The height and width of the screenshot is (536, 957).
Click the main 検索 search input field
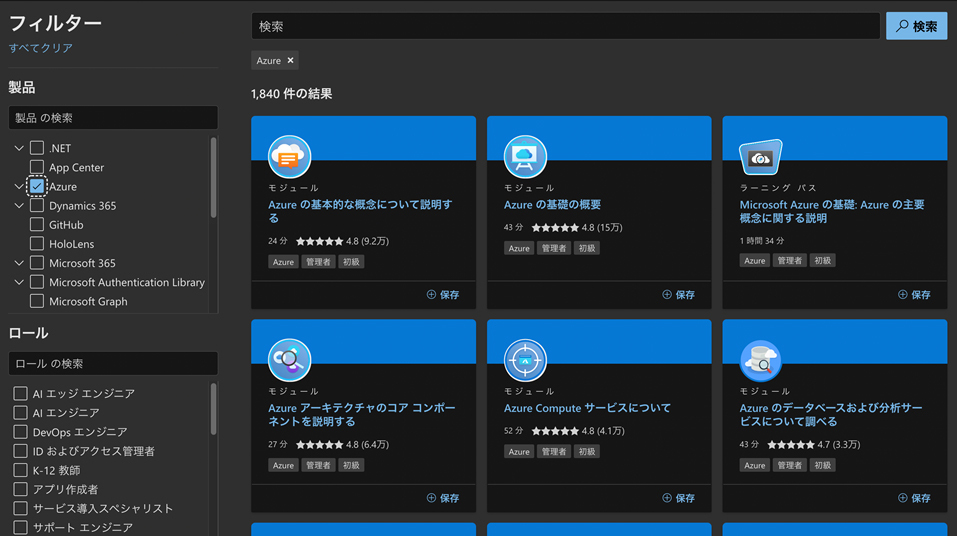[565, 26]
